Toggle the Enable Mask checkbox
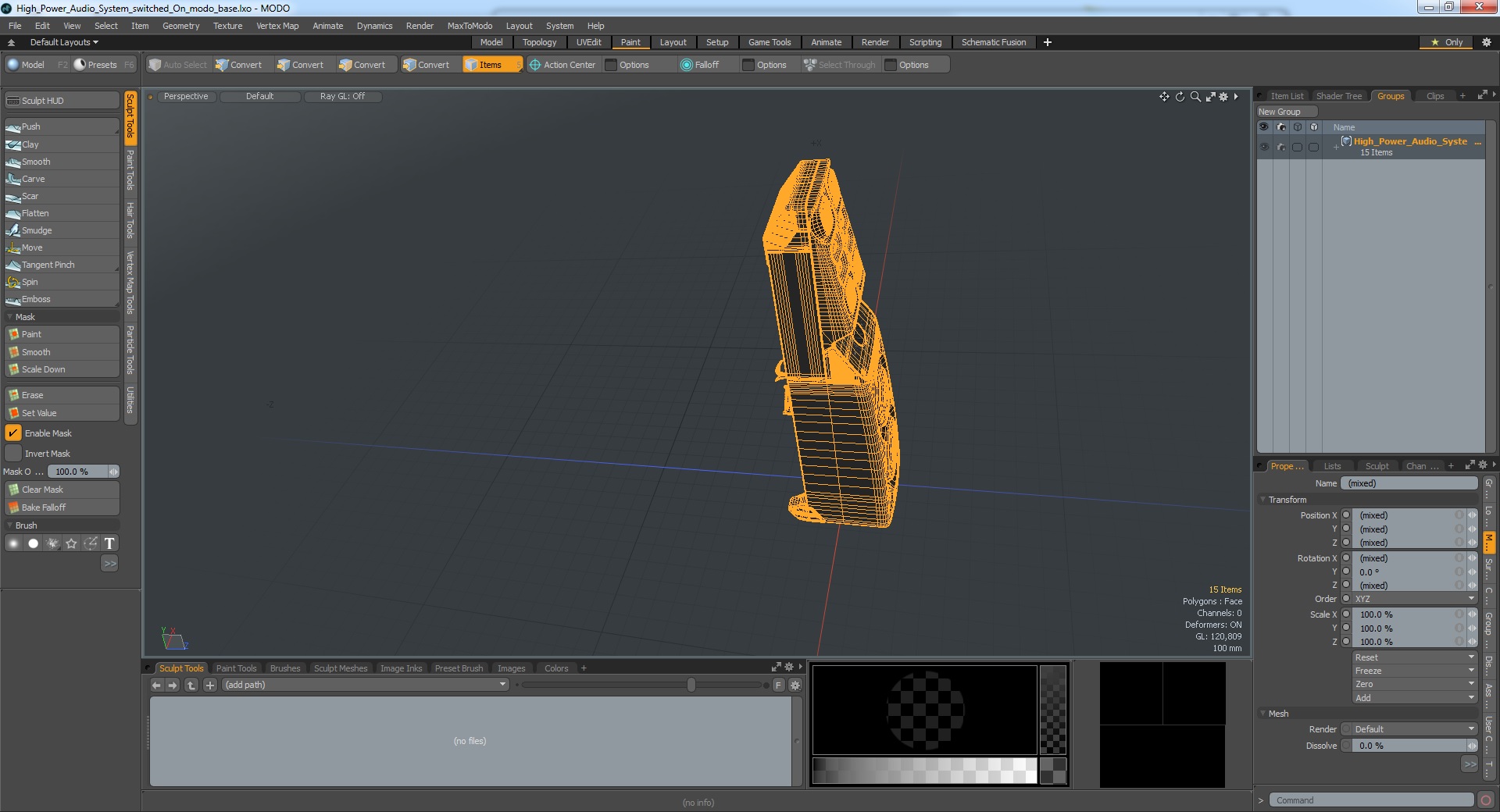The height and width of the screenshot is (812, 1500). click(x=14, y=433)
